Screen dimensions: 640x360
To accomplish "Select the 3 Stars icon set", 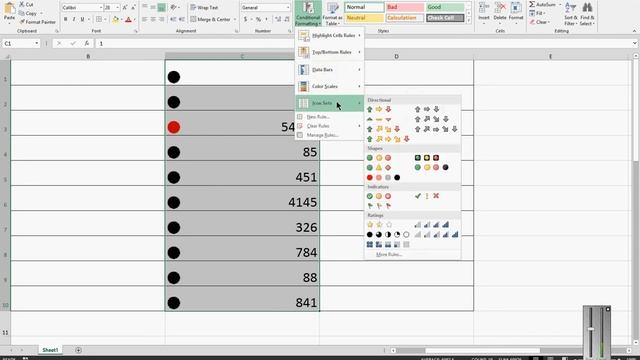I will click(x=379, y=224).
